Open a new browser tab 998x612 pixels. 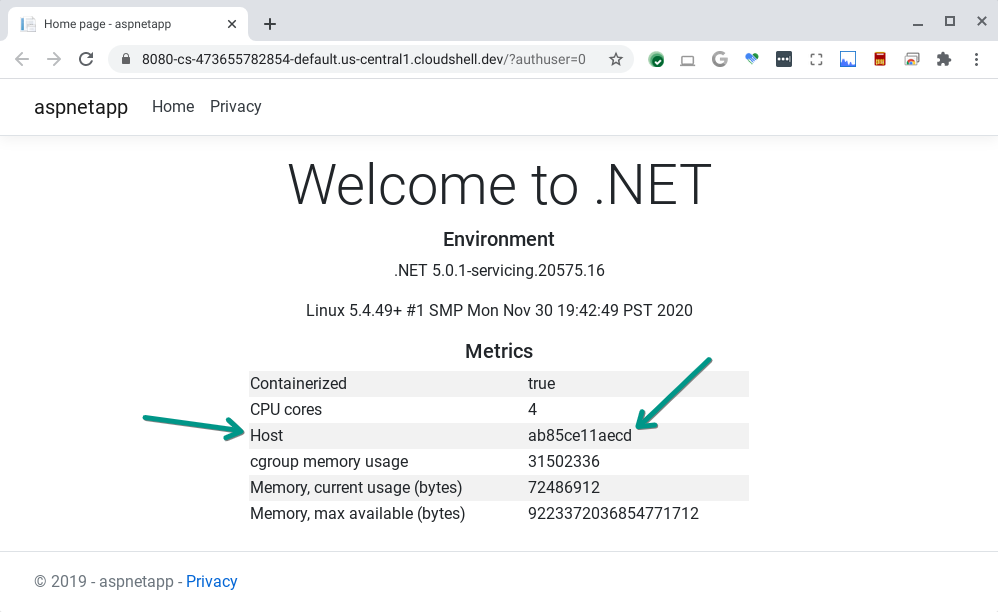(270, 24)
